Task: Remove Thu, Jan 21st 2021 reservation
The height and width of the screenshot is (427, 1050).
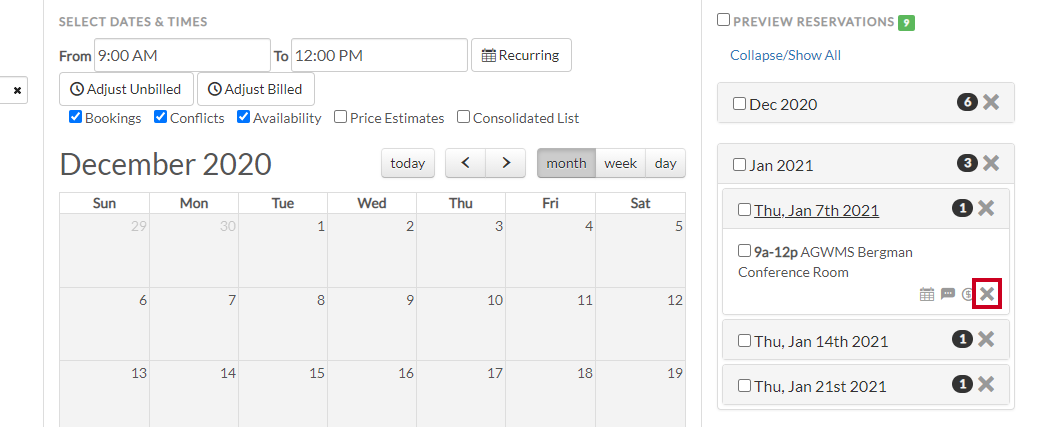Action: (986, 384)
